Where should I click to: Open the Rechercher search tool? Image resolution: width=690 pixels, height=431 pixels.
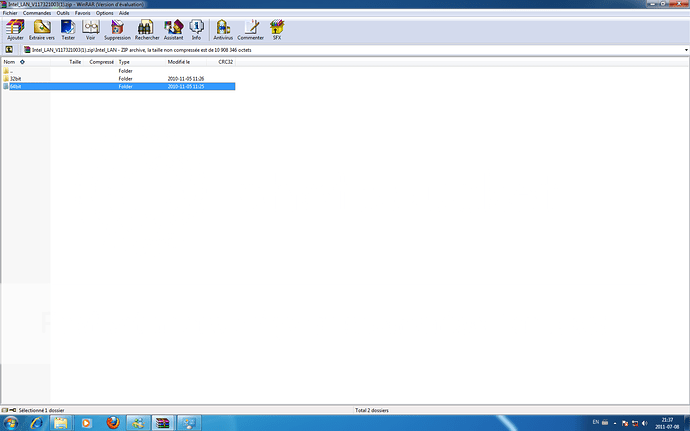(147, 29)
